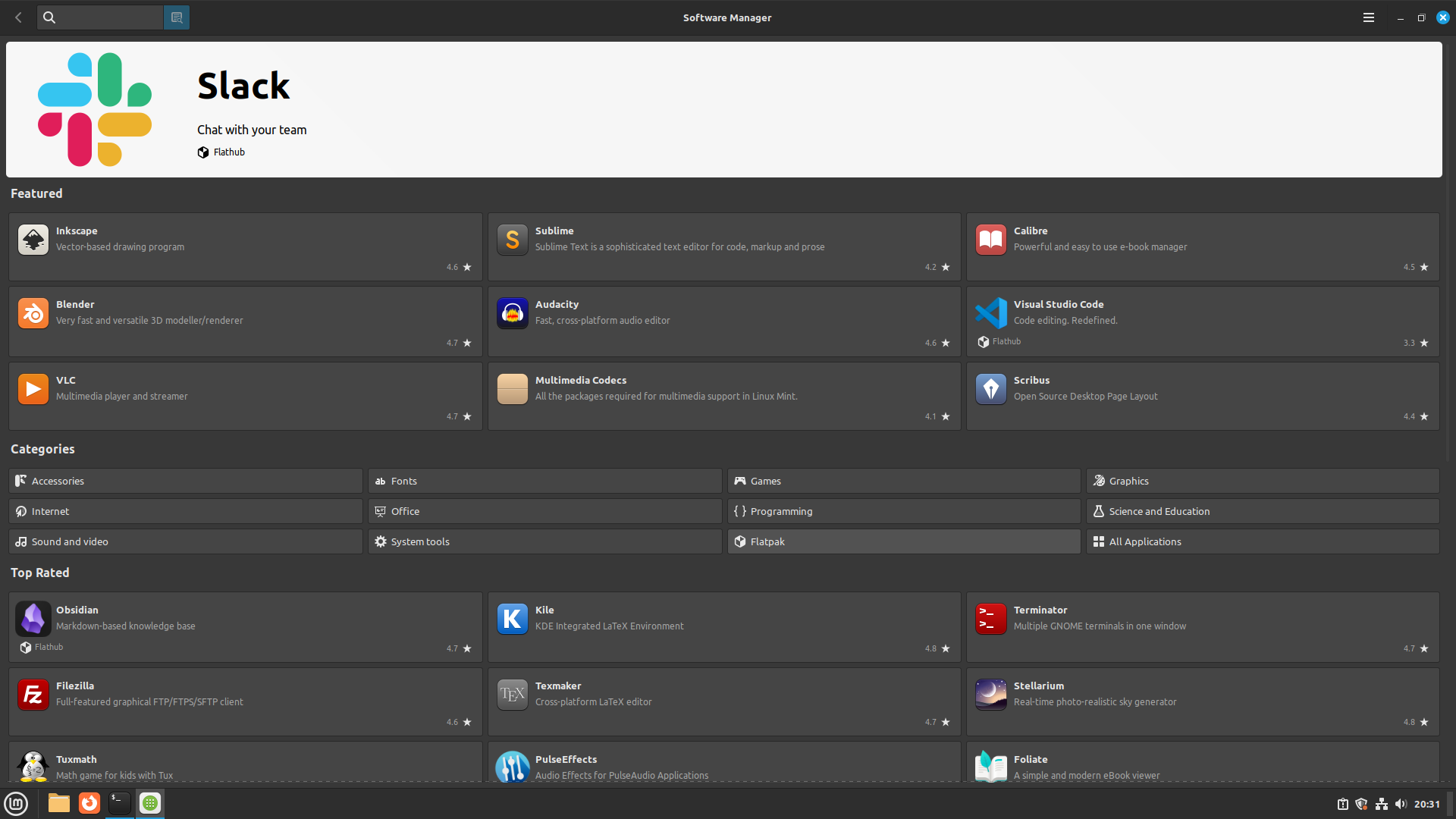Open the Internet category
The height and width of the screenshot is (819, 1456).
186,511
